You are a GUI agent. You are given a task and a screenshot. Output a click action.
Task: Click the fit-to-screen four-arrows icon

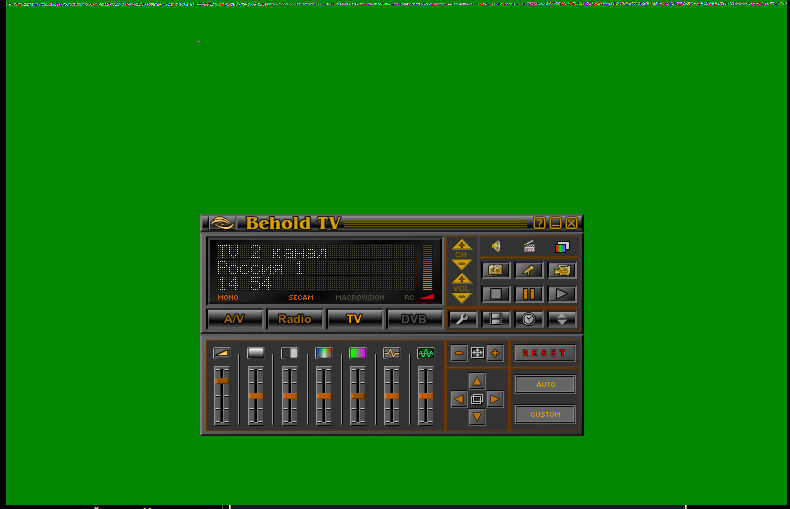[477, 353]
